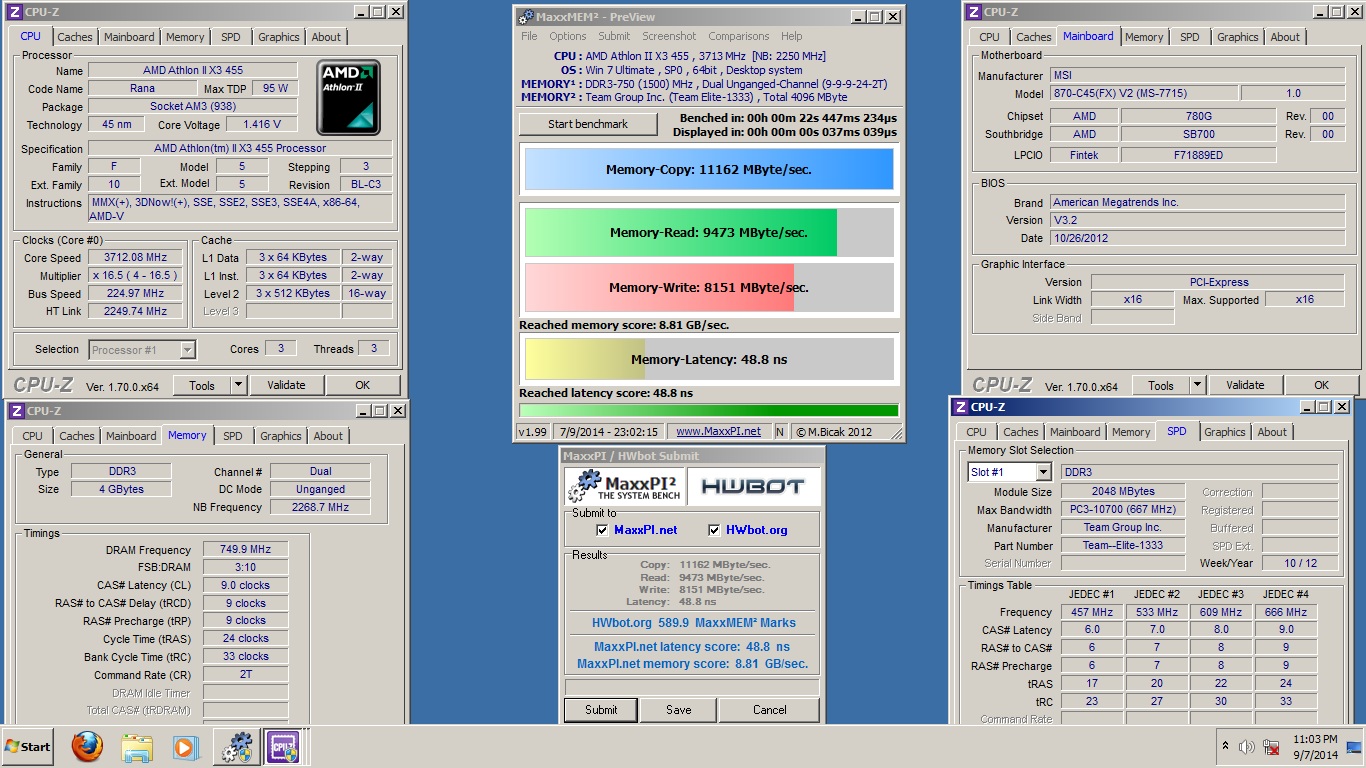
Task: Click the 1.416 V core voltage value
Action: coord(261,124)
